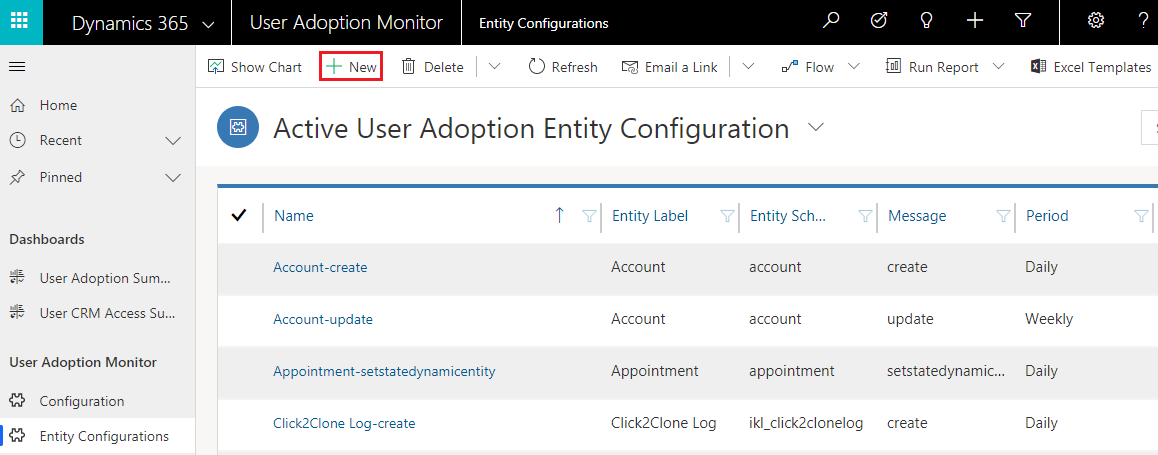Click the appointment schema cell
The width and height of the screenshot is (1158, 455).
pos(792,371)
